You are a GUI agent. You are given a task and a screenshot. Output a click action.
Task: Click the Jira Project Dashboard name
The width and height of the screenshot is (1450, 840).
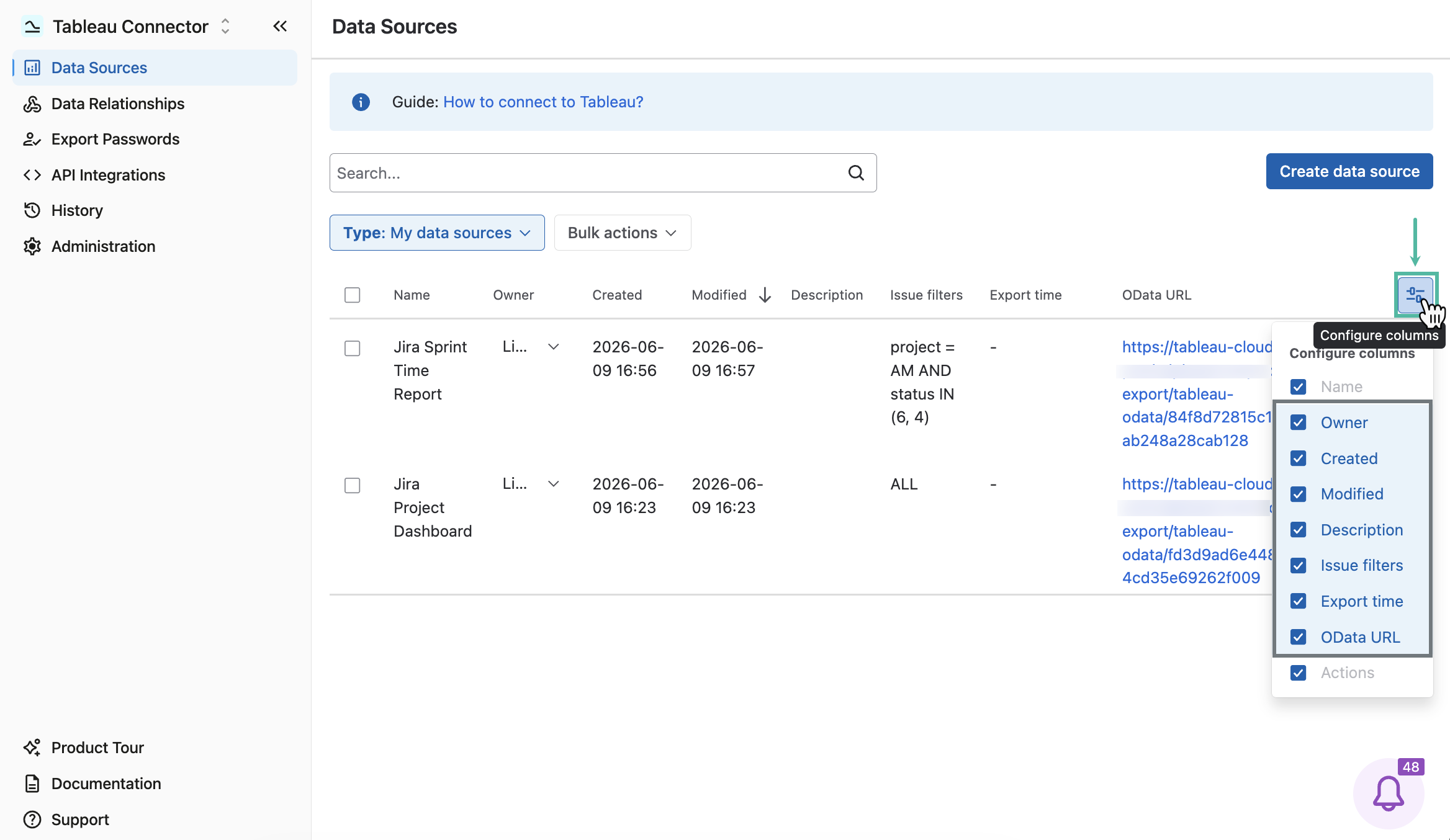pyautogui.click(x=433, y=507)
